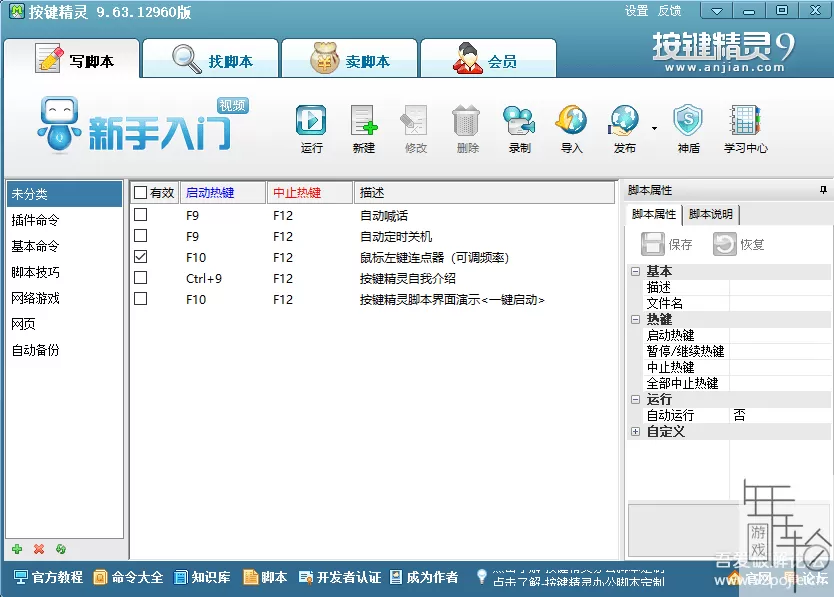Click the app logo icon in title bar
This screenshot has width=834, height=597.
(x=16, y=11)
